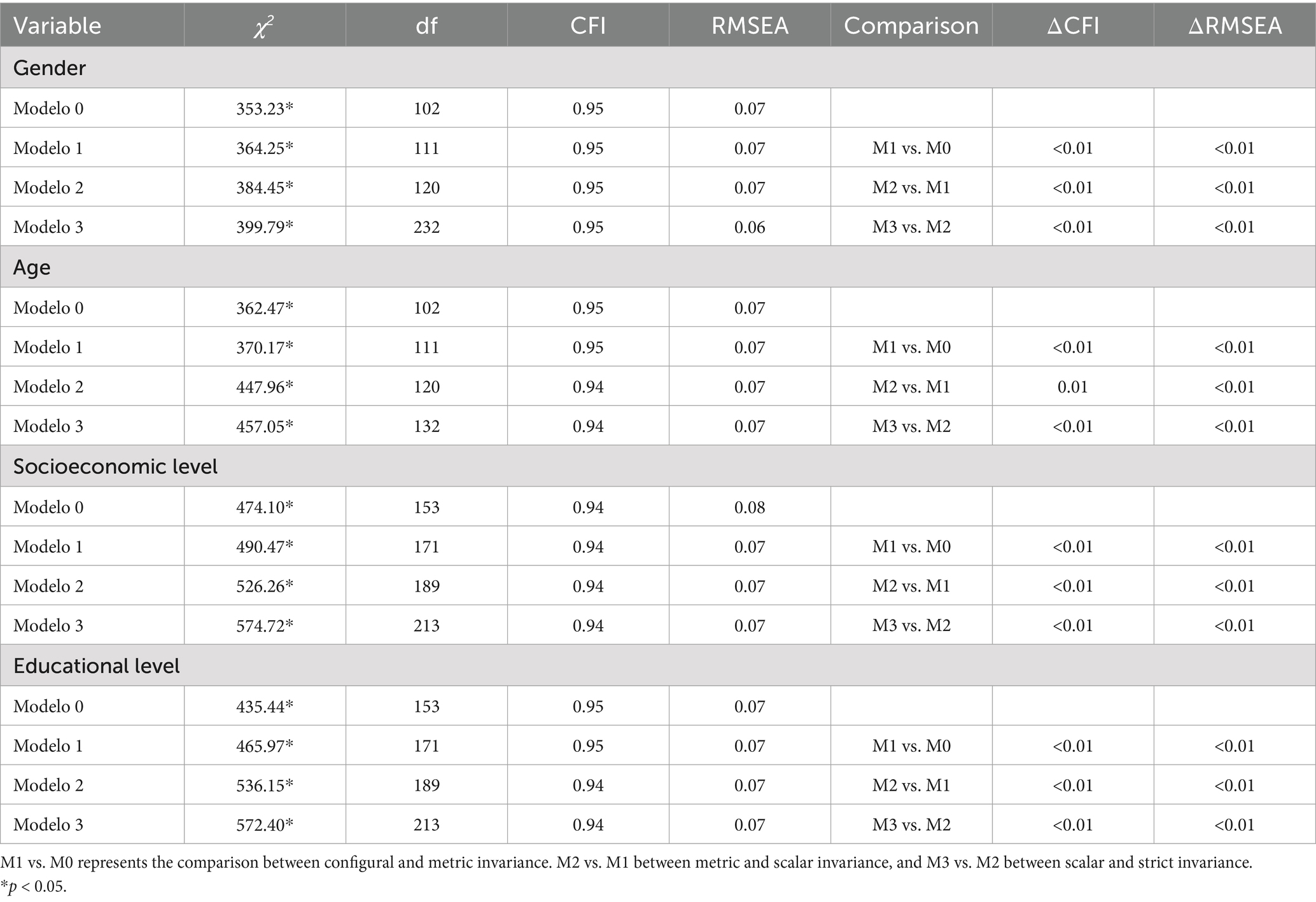Click the Variable column header
This screenshot has height=902, width=1316.
pyautogui.click(x=57, y=25)
